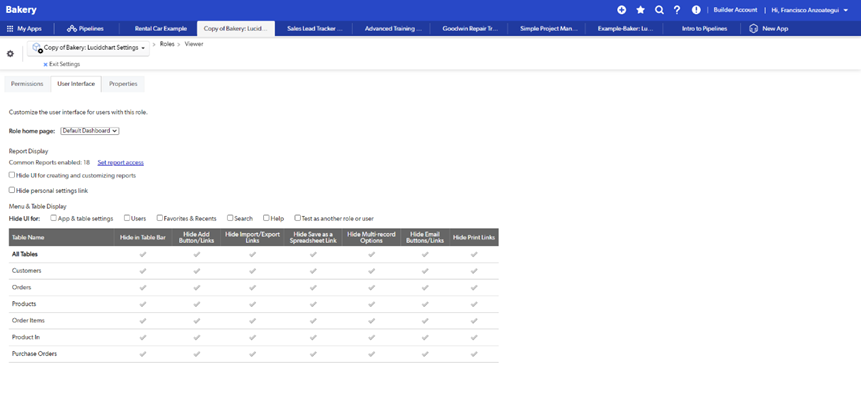Image resolution: width=861 pixels, height=396 pixels.
Task: Toggle Hide Email Buttons/Links for Product In
Action: pos(426,337)
